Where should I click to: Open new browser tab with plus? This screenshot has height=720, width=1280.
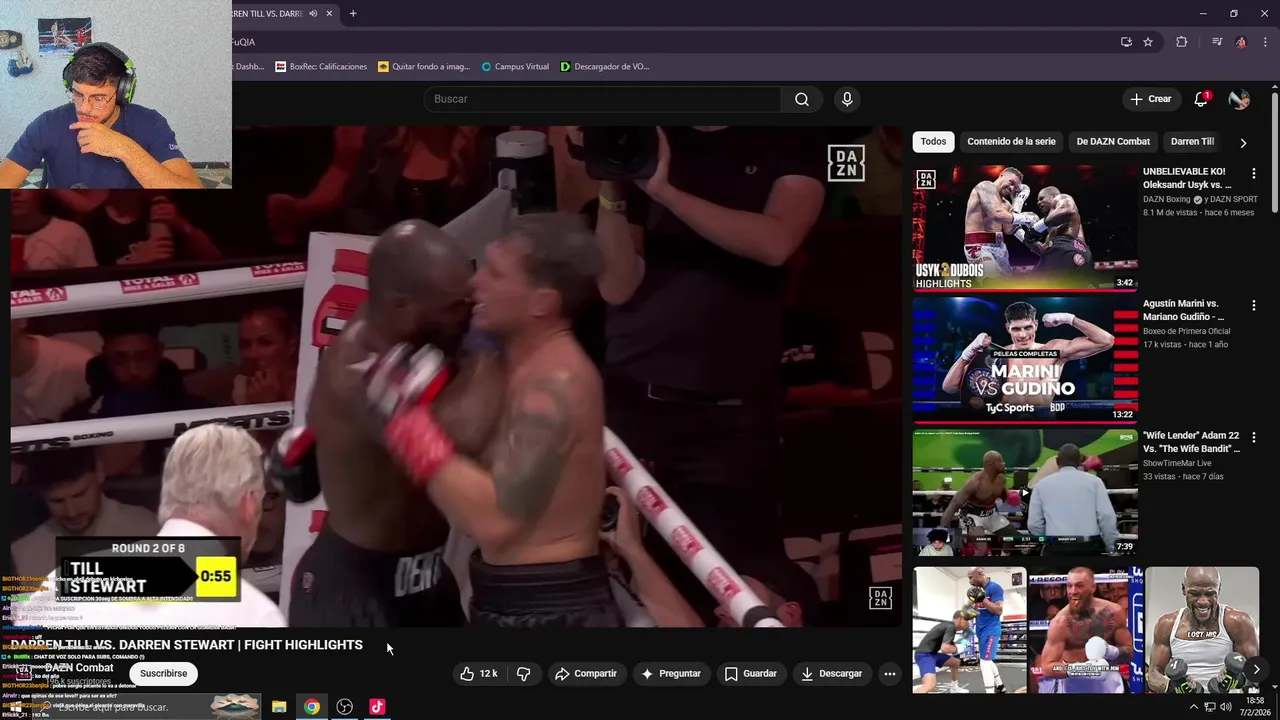(353, 14)
